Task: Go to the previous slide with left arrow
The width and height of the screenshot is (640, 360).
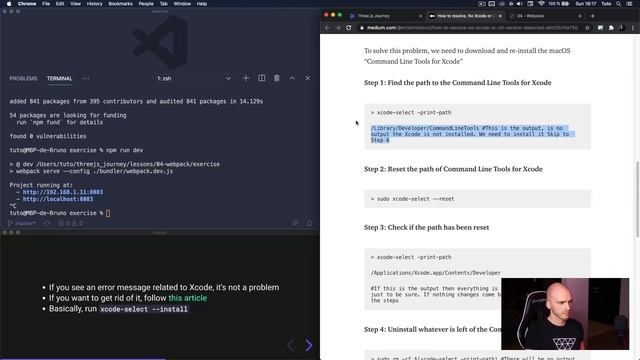Action: click(x=290, y=345)
